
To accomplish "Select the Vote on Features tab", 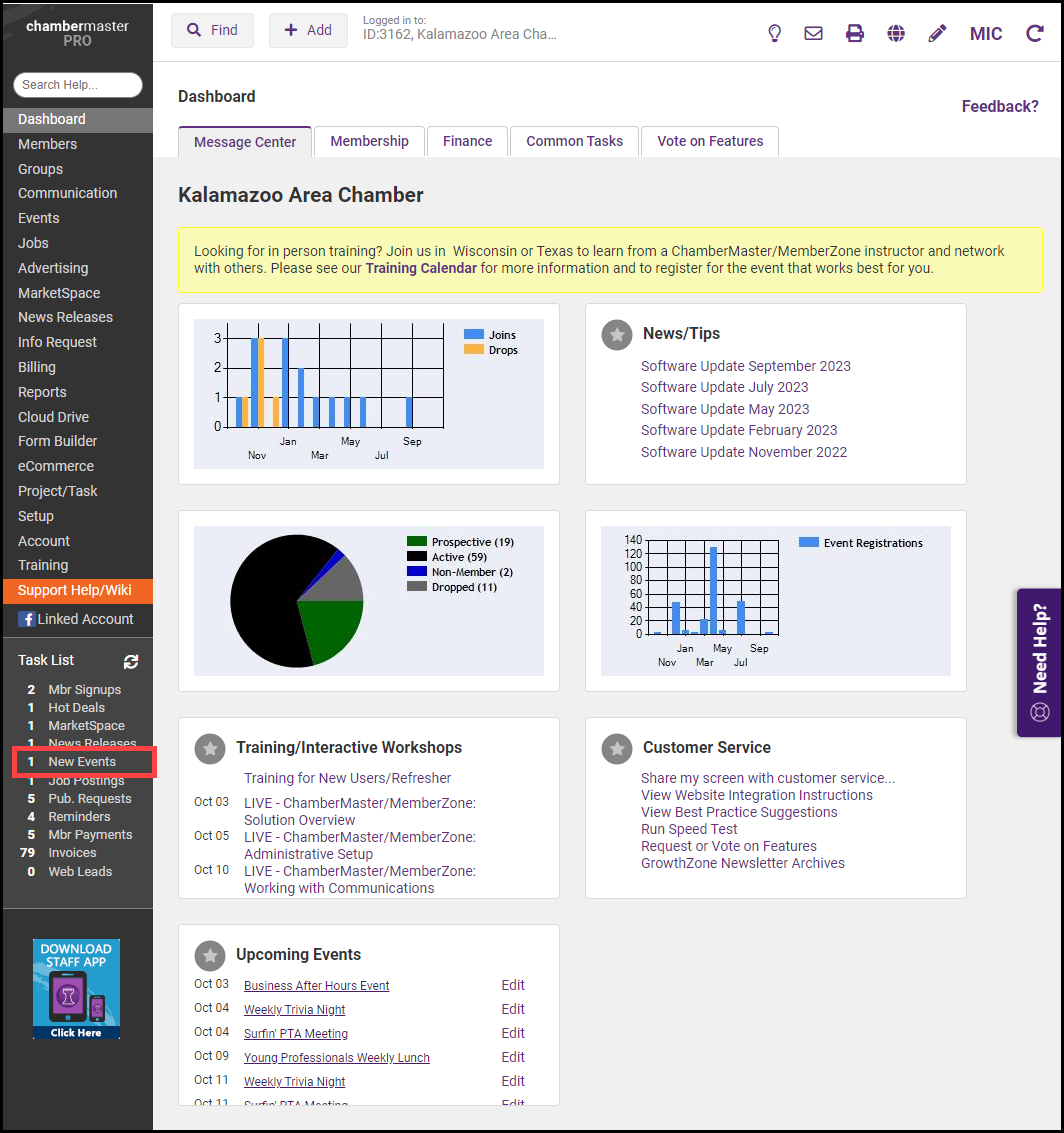I will 709,141.
